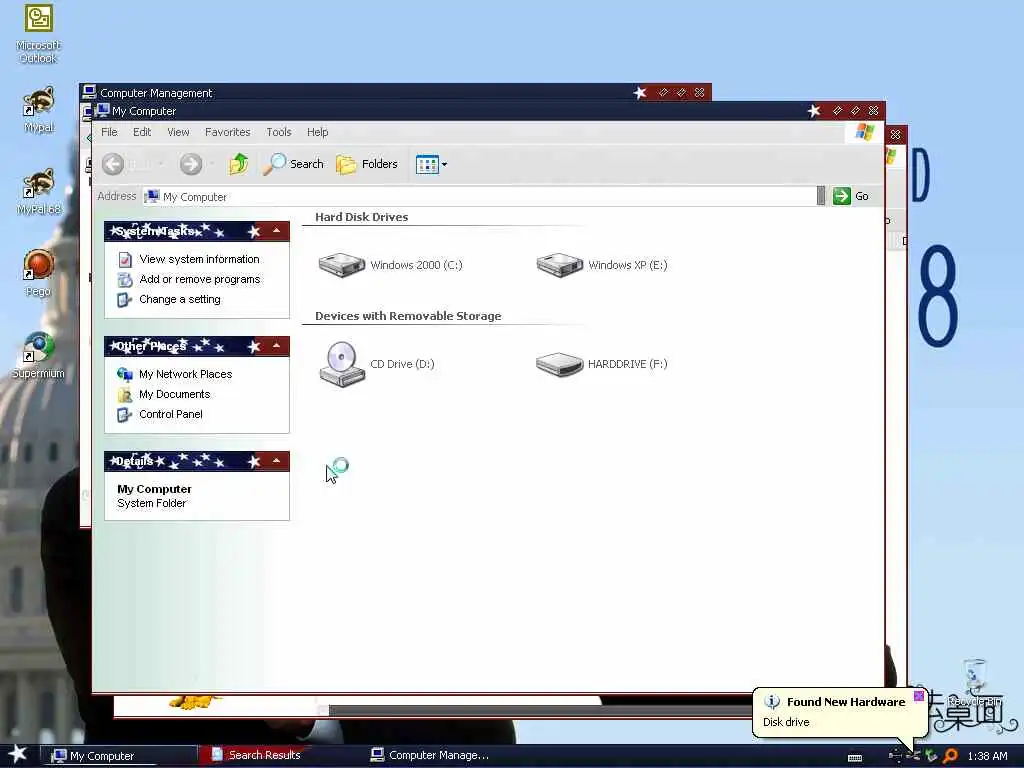Screen dimensions: 1024x768
Task: Open the Mypal desktop shortcut
Action: pos(38,110)
